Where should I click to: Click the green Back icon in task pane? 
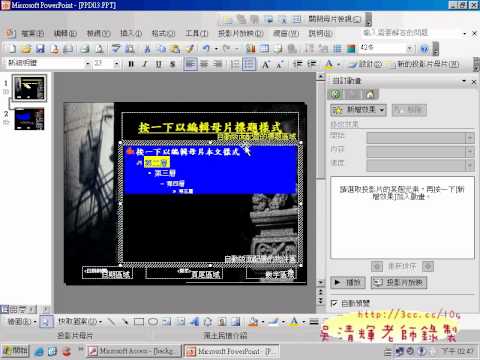point(335,94)
